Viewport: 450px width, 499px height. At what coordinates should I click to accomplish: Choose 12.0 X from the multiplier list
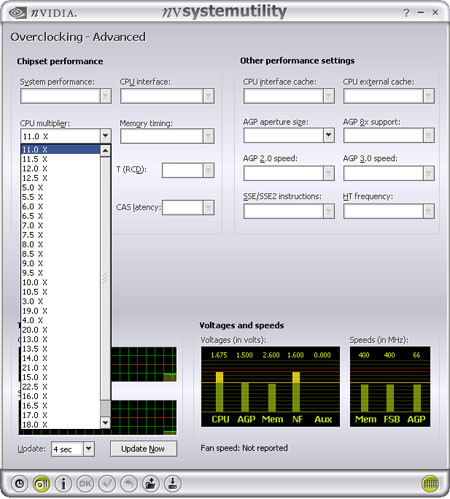(60, 169)
